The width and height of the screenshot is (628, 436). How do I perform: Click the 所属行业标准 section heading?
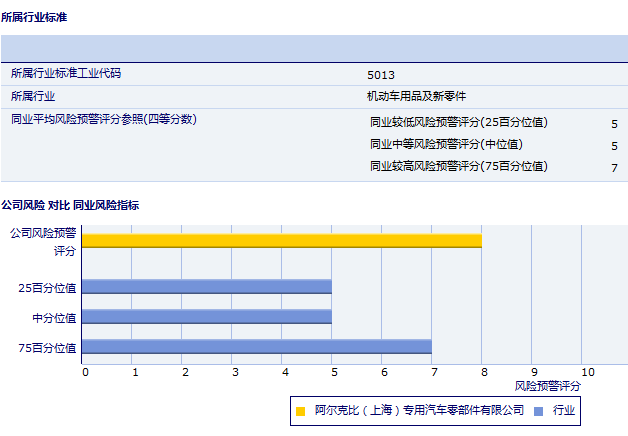click(x=34, y=17)
